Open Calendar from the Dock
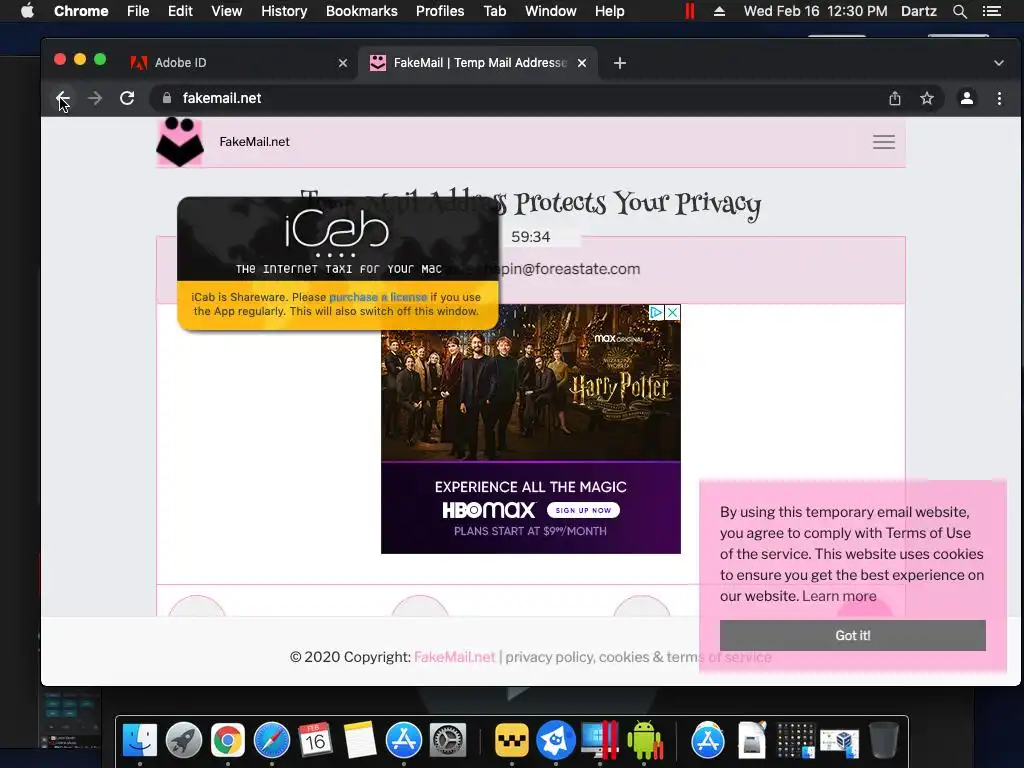1024x768 pixels. coord(315,741)
